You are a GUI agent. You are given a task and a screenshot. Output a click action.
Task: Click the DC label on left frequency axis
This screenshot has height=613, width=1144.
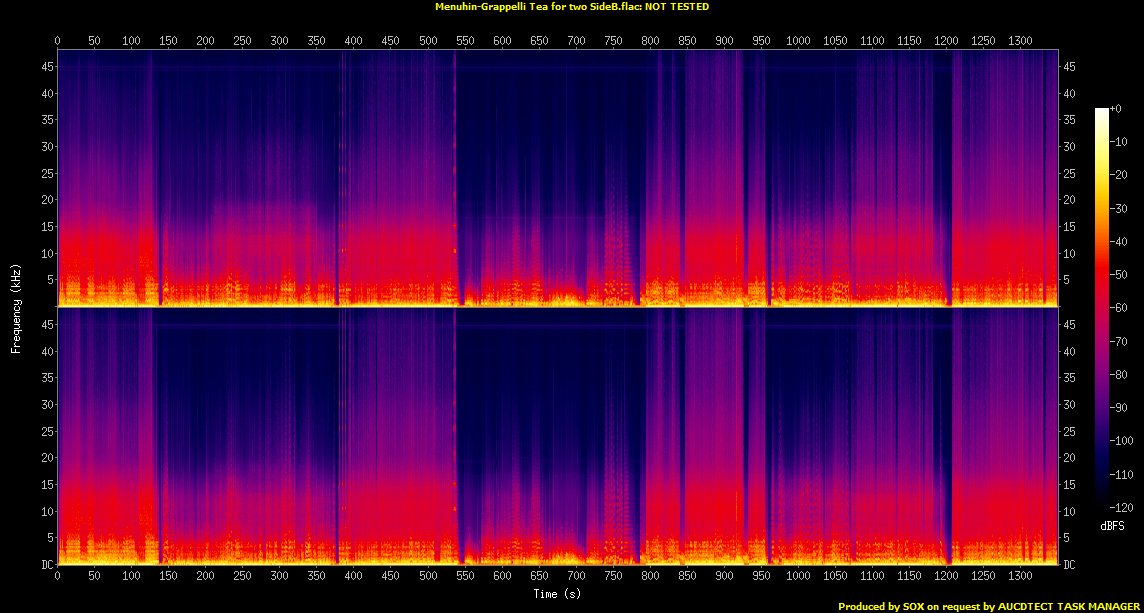coord(47,565)
